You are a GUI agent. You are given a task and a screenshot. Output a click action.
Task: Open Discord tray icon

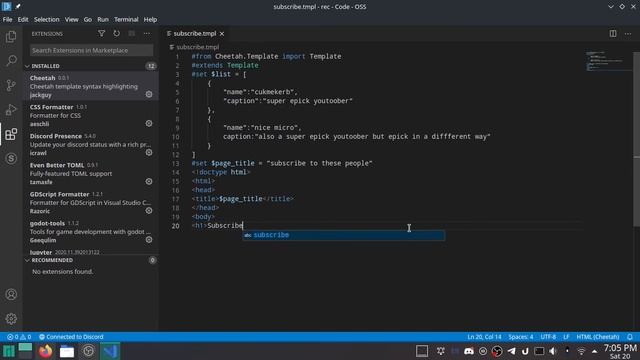pos(469,351)
